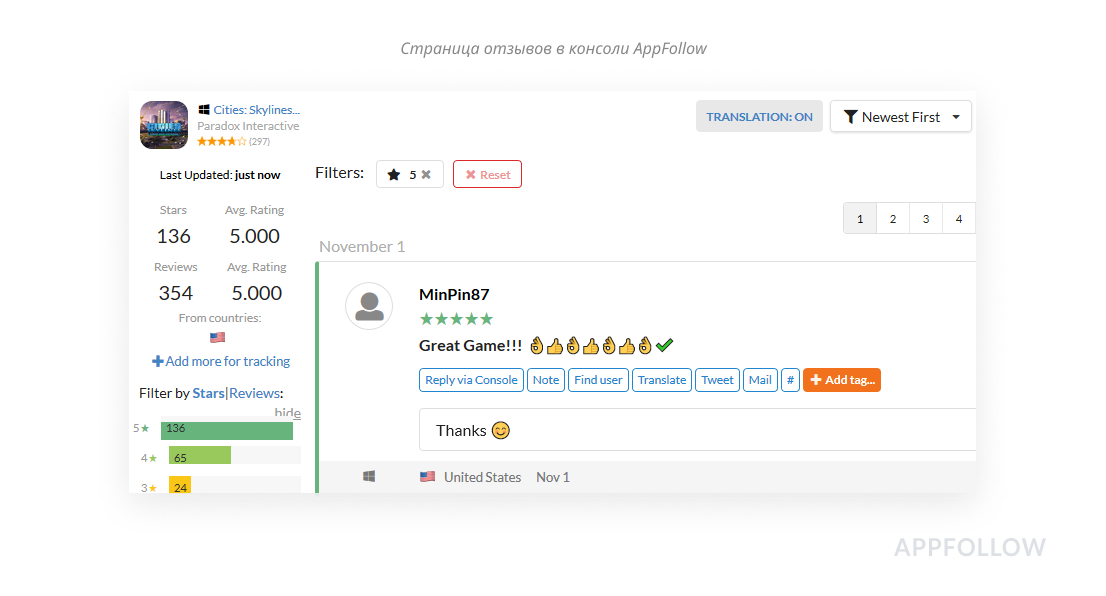Go to page 4 of reviews
This screenshot has width=1106, height=596.
coord(959,219)
